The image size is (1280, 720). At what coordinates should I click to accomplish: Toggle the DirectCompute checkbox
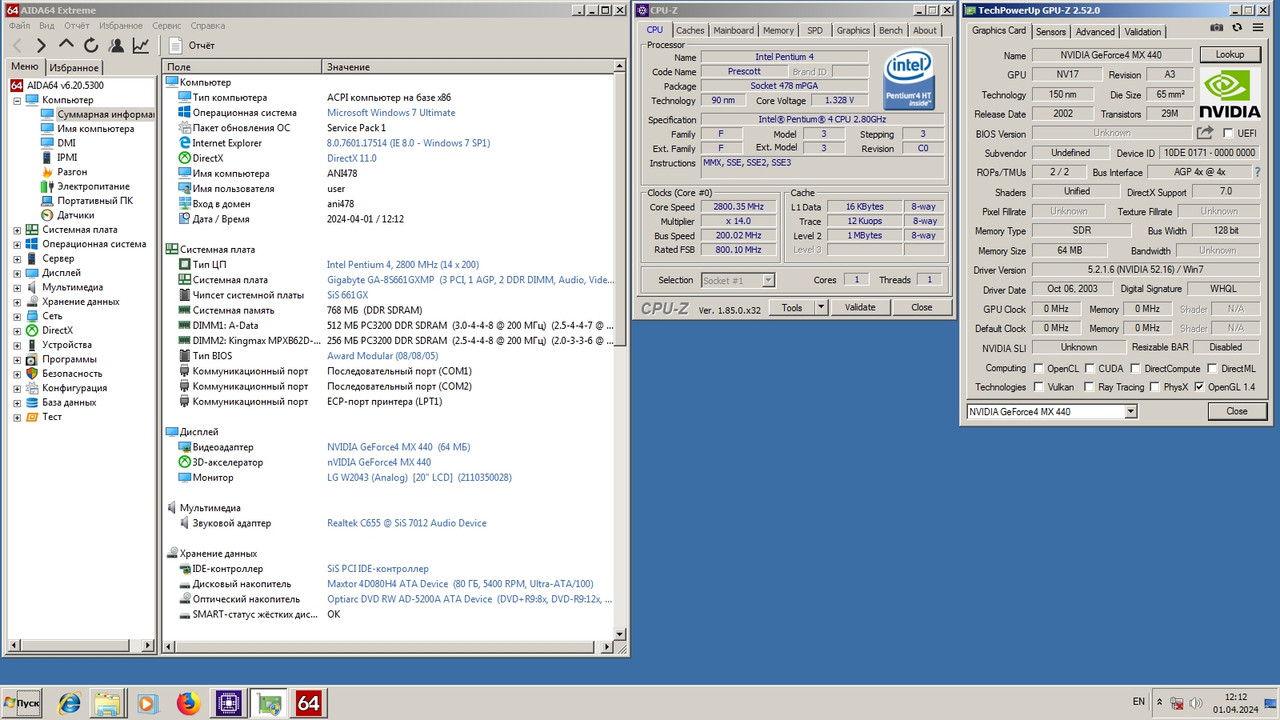(1135, 369)
